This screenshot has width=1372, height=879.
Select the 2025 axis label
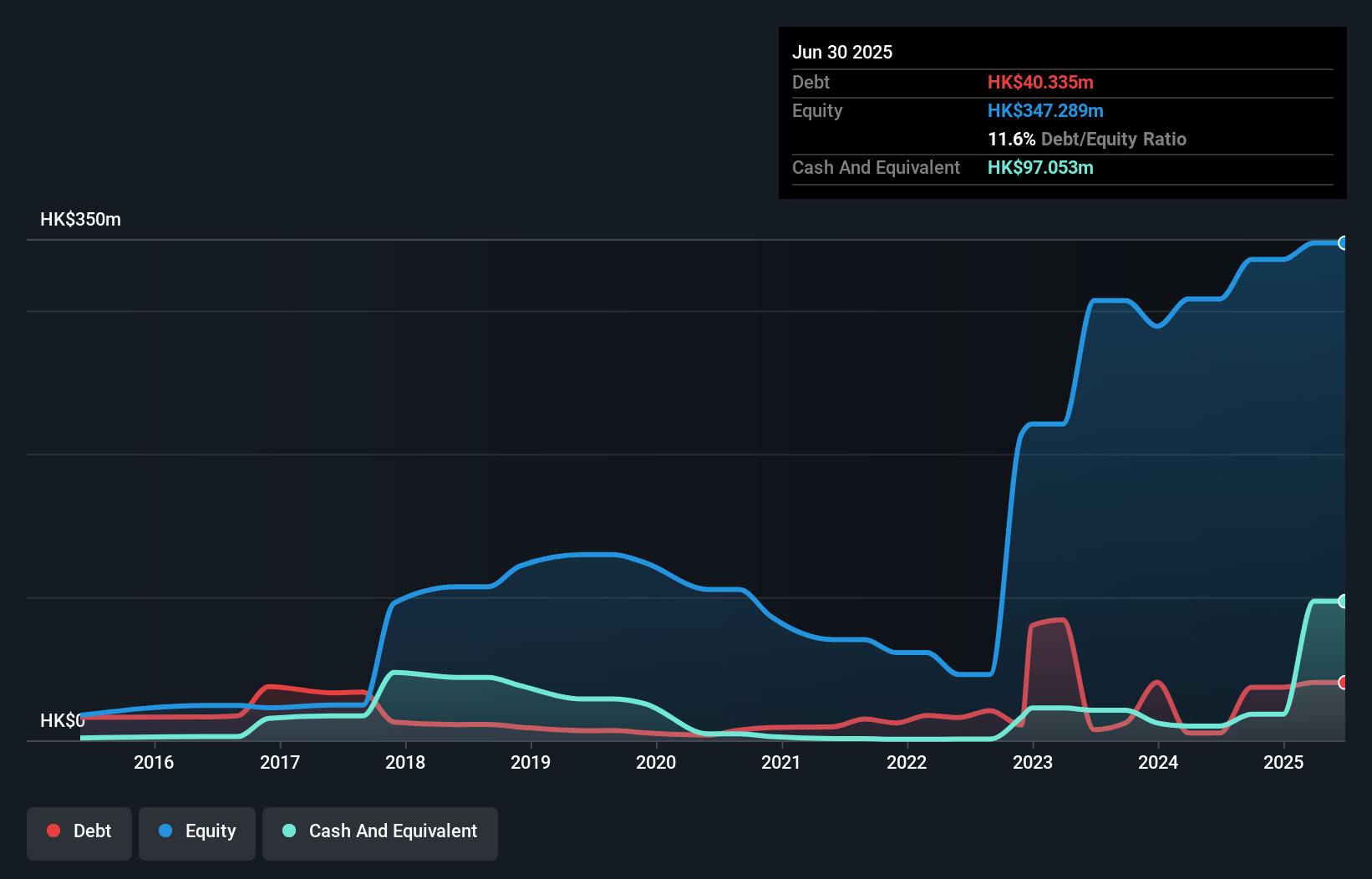1284,762
